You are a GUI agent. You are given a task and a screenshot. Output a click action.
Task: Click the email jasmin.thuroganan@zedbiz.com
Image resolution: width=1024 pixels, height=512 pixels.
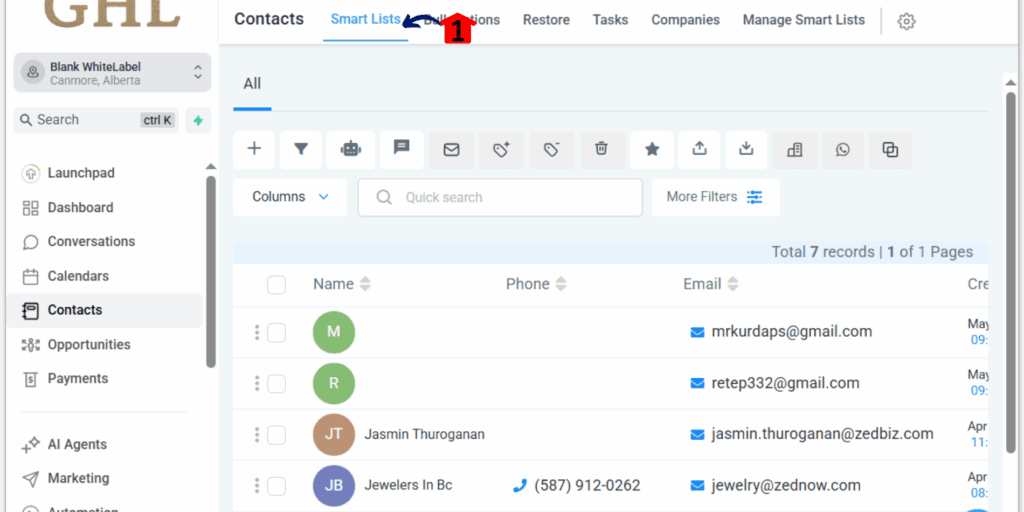click(822, 434)
